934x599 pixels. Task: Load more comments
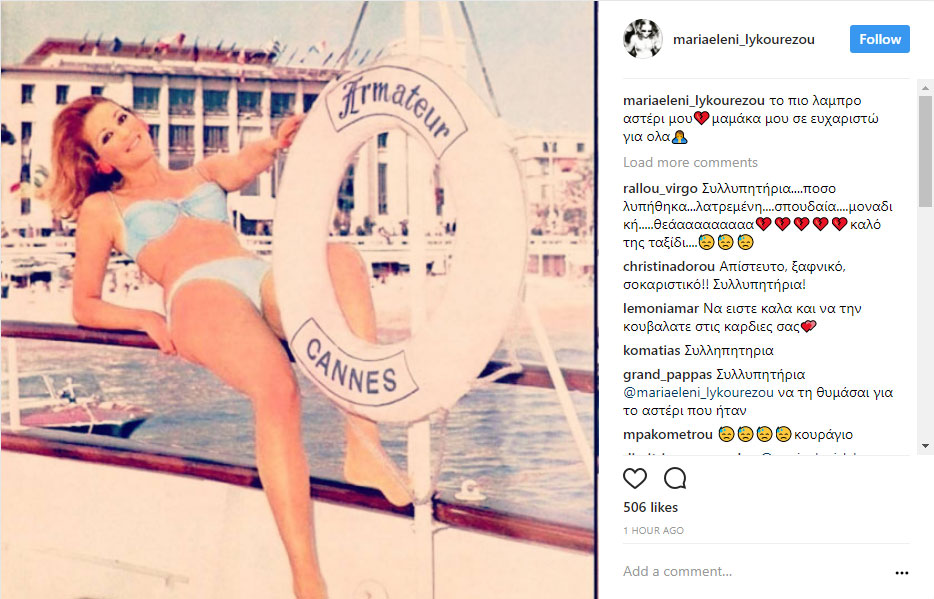(690, 163)
